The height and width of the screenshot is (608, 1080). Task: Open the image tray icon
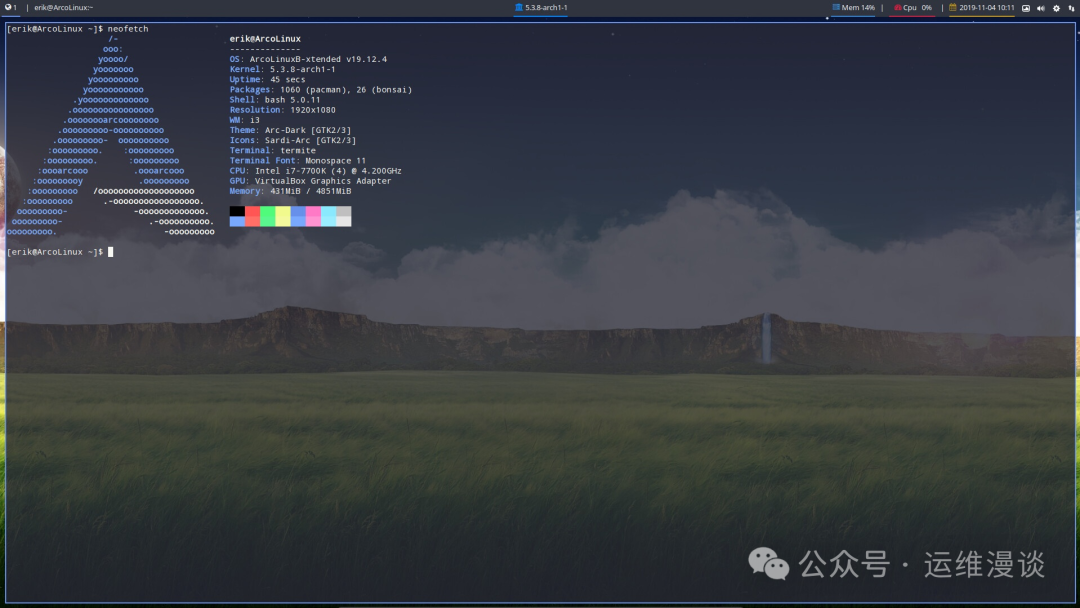(x=1026, y=8)
